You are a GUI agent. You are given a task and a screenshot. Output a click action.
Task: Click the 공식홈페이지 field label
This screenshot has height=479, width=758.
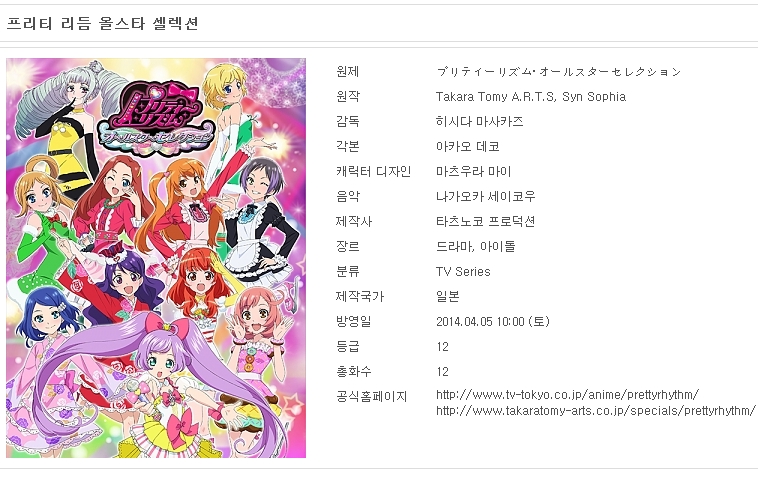[372, 396]
